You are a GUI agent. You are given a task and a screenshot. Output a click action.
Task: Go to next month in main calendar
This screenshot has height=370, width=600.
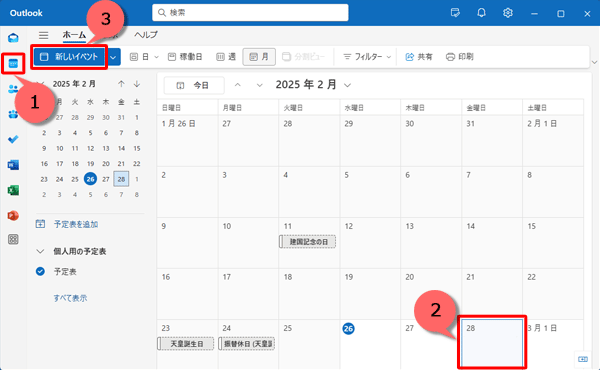[x=260, y=85]
